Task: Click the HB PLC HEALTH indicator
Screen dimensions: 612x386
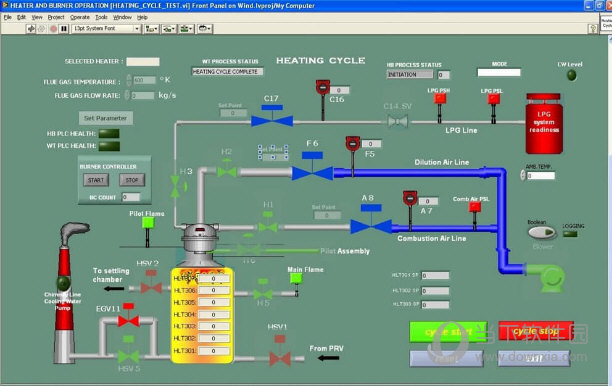Action: [x=109, y=133]
